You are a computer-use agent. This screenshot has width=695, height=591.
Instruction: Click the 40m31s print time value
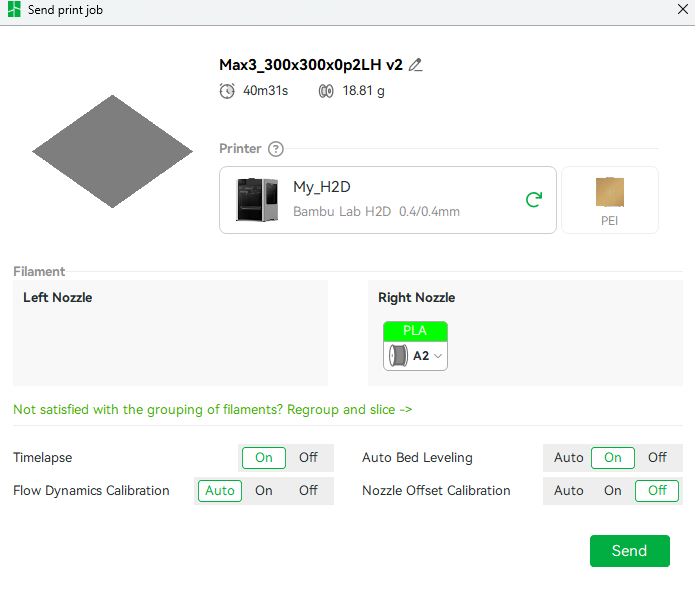point(266,91)
